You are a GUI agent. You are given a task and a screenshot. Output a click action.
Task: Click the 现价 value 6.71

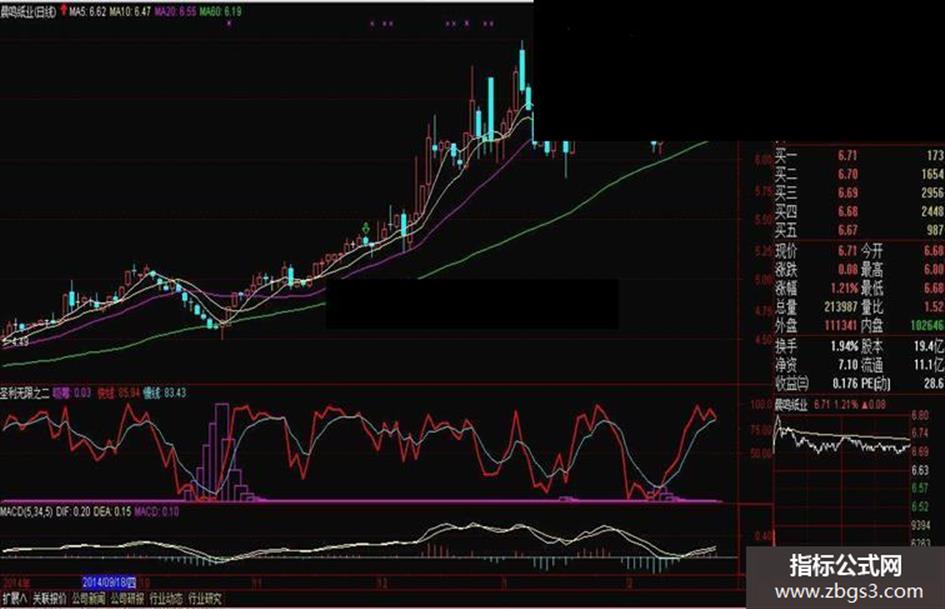[x=847, y=250]
